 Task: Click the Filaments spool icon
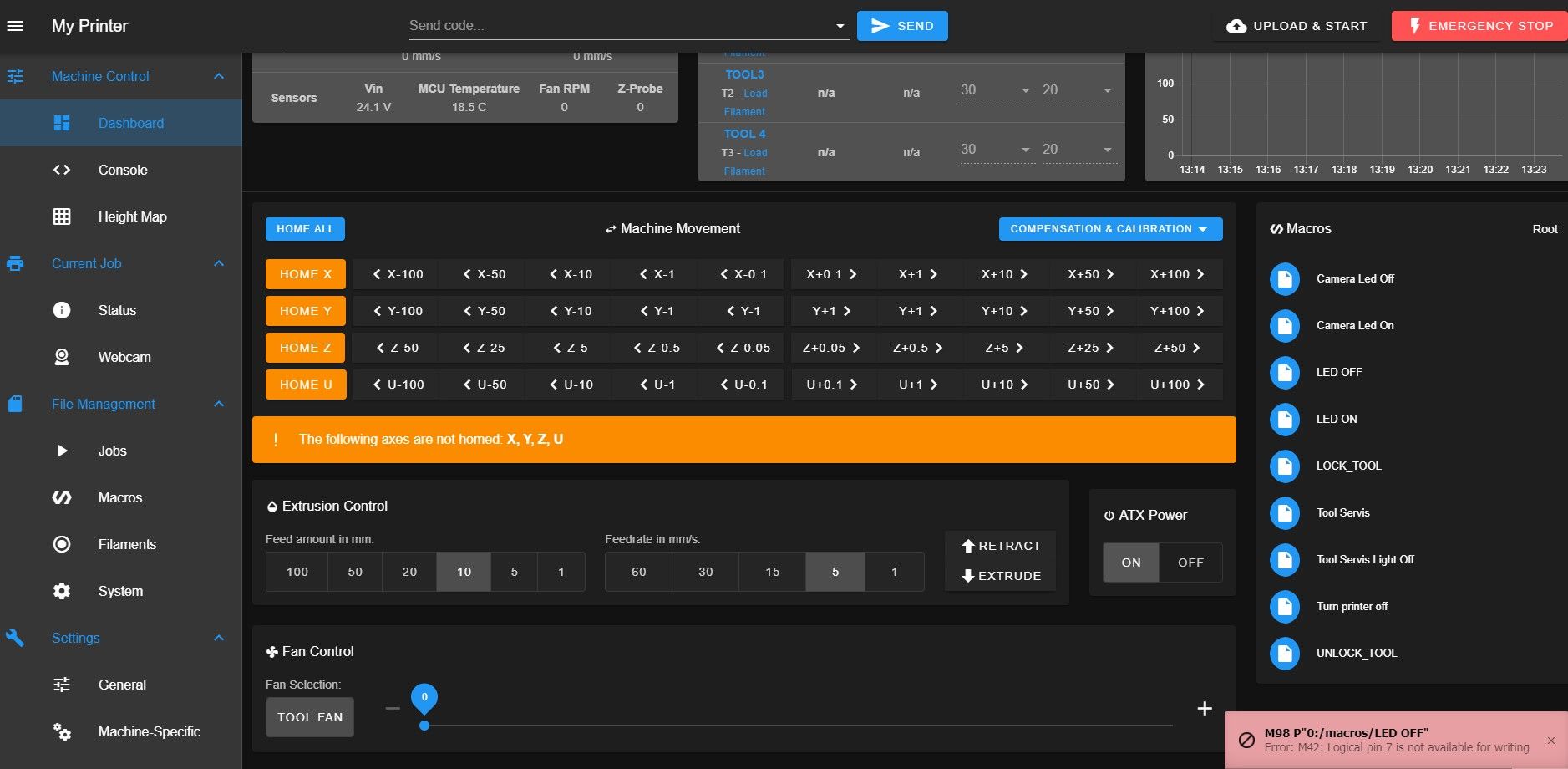[x=62, y=544]
